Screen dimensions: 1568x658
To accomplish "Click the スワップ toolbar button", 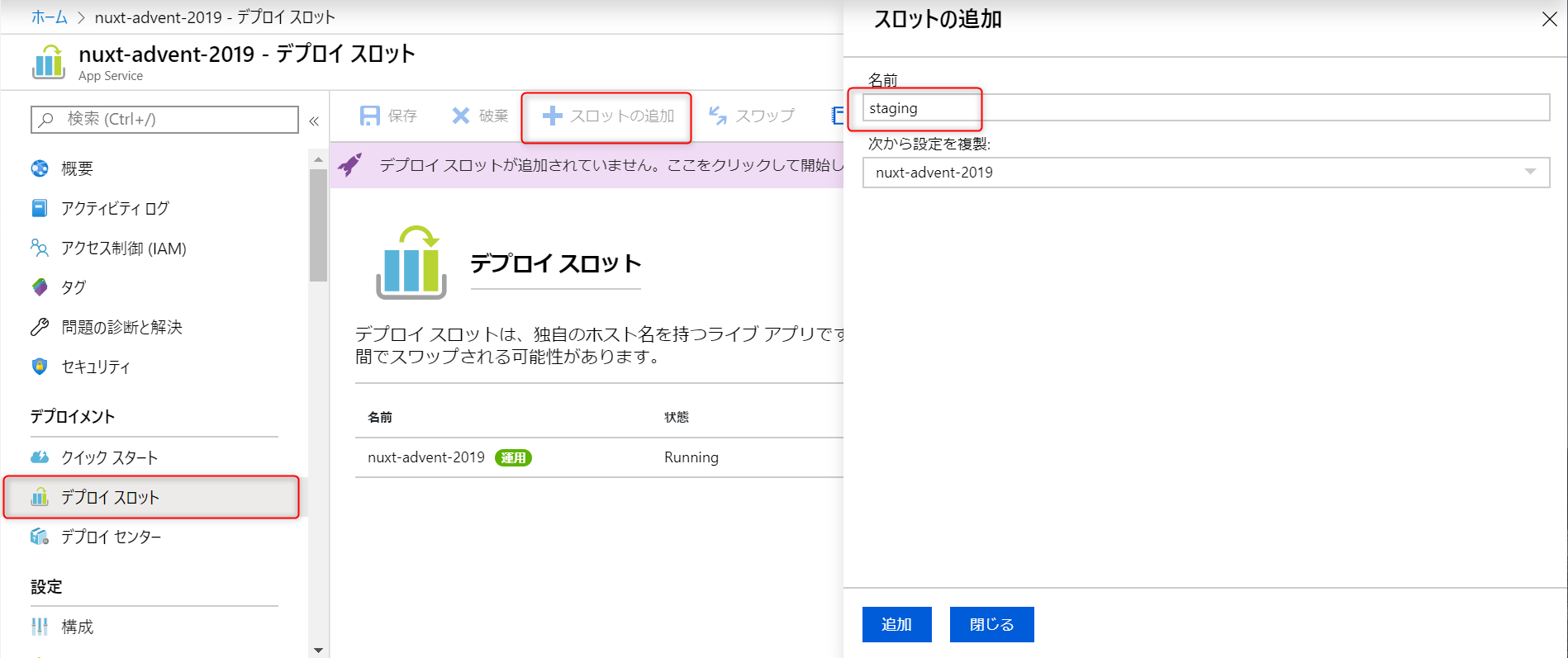I will coord(752,116).
